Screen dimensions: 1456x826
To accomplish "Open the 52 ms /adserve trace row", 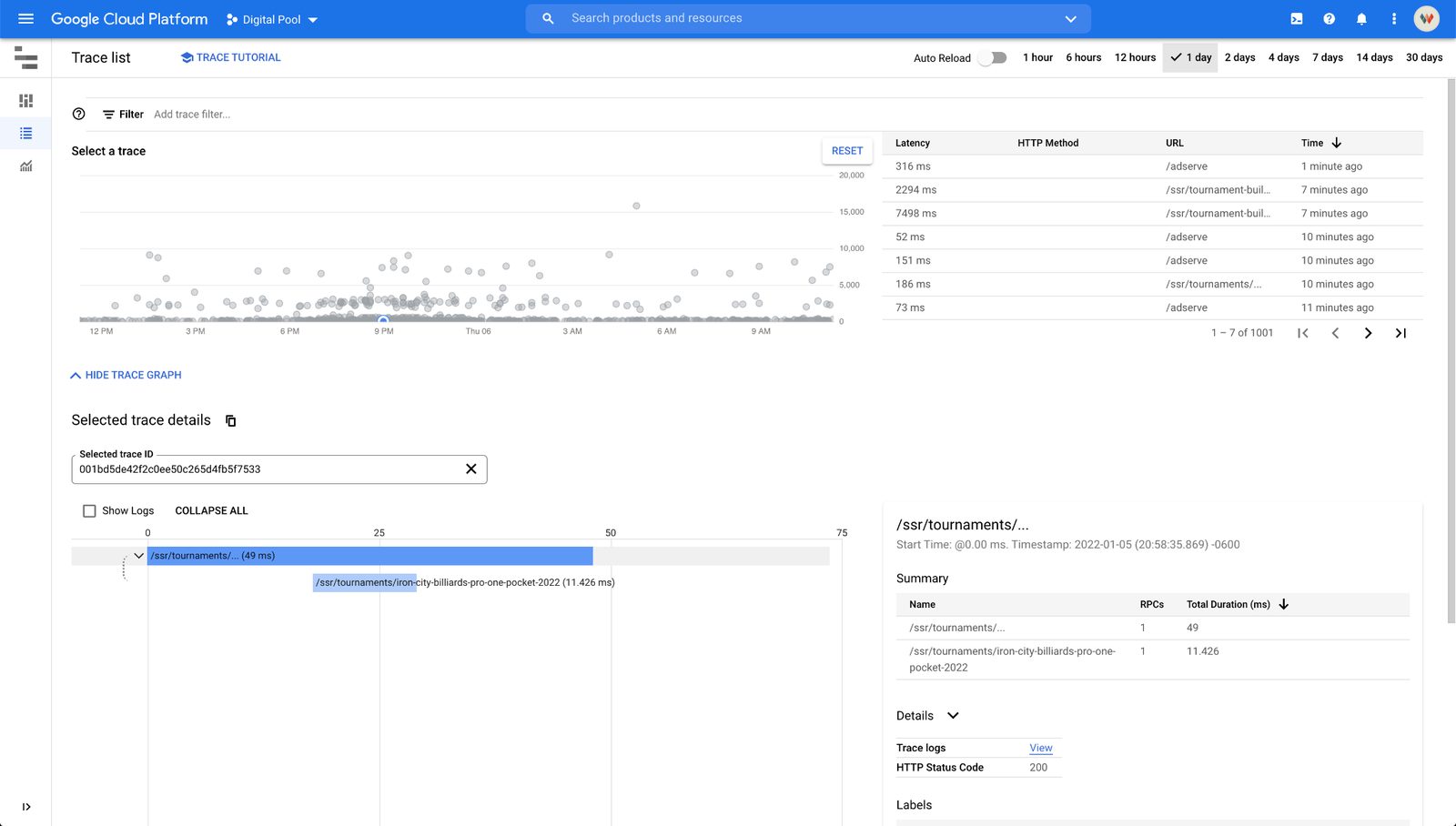I will [x=1152, y=237].
